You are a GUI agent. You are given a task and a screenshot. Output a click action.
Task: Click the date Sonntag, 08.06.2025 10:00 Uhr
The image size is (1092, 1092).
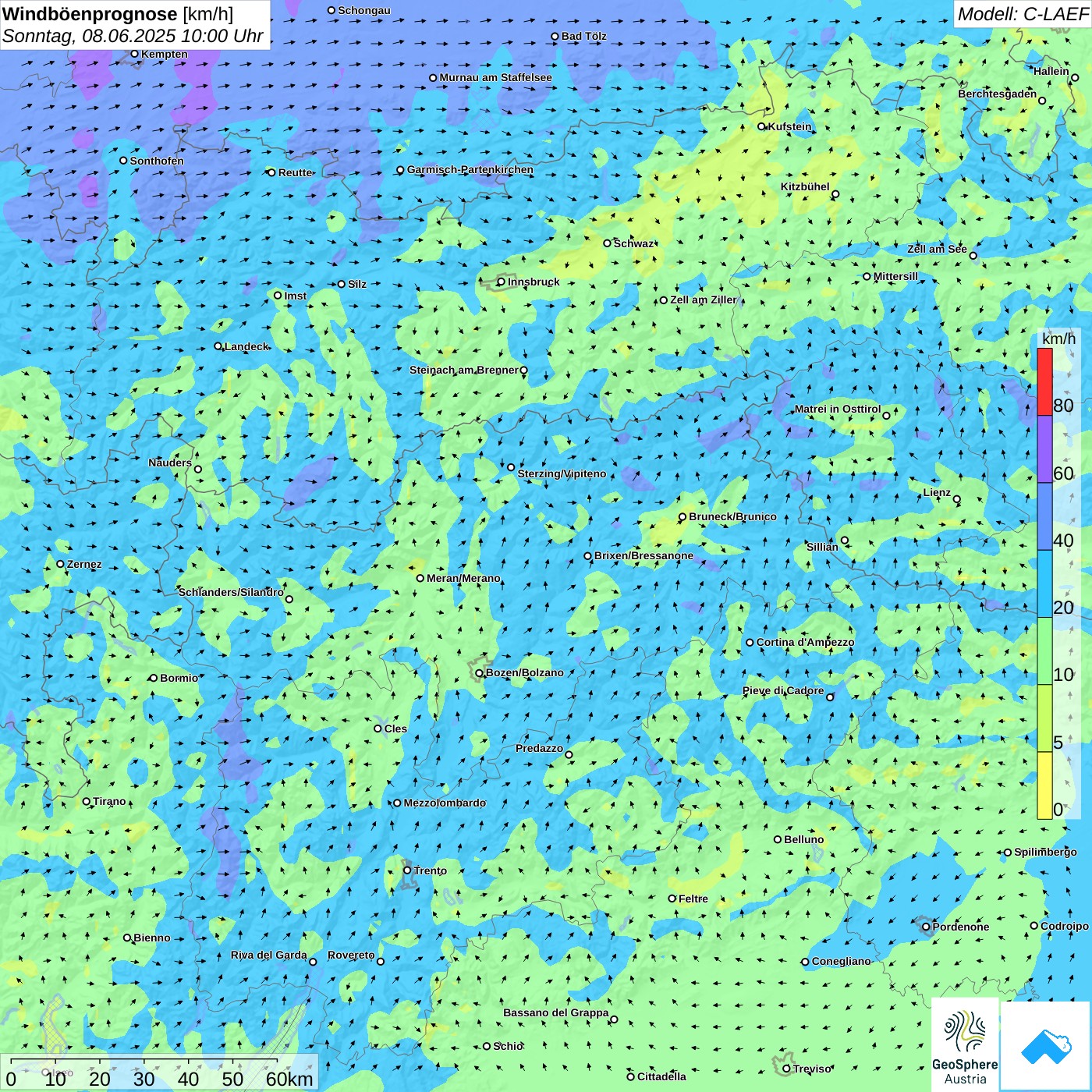133,36
